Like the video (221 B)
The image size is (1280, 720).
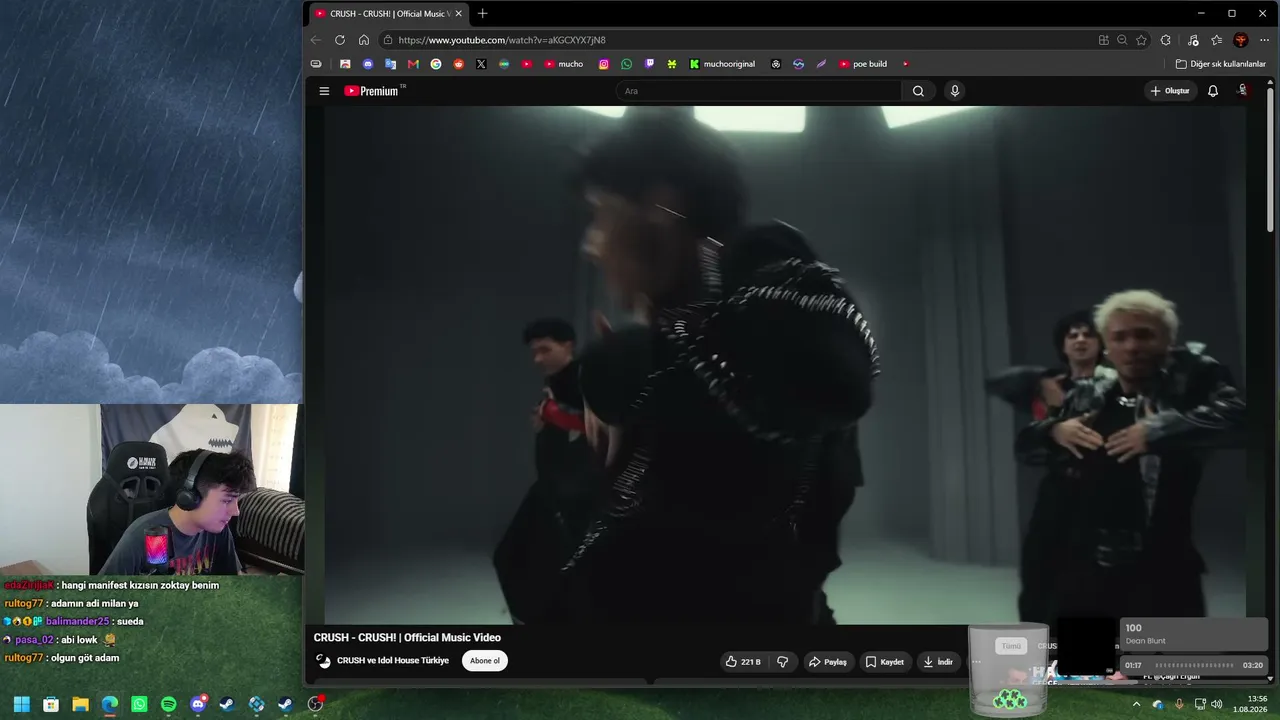[743, 661]
